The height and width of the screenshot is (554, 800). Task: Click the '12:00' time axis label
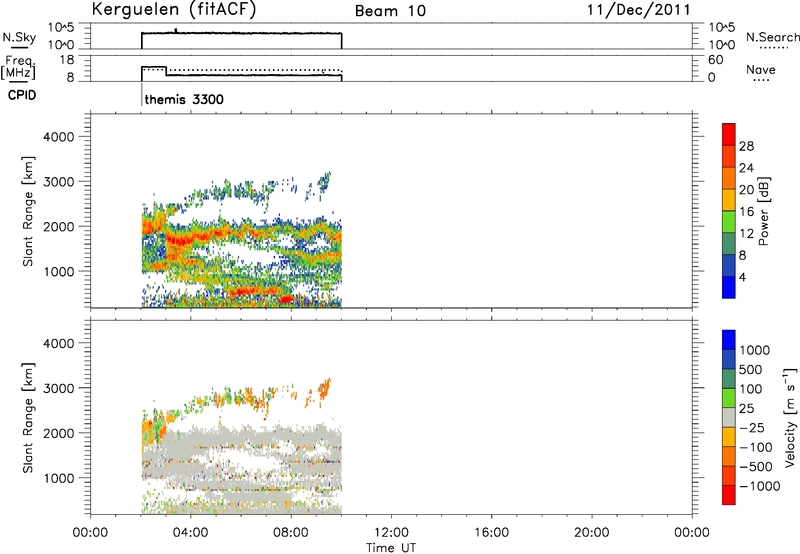pyautogui.click(x=391, y=533)
